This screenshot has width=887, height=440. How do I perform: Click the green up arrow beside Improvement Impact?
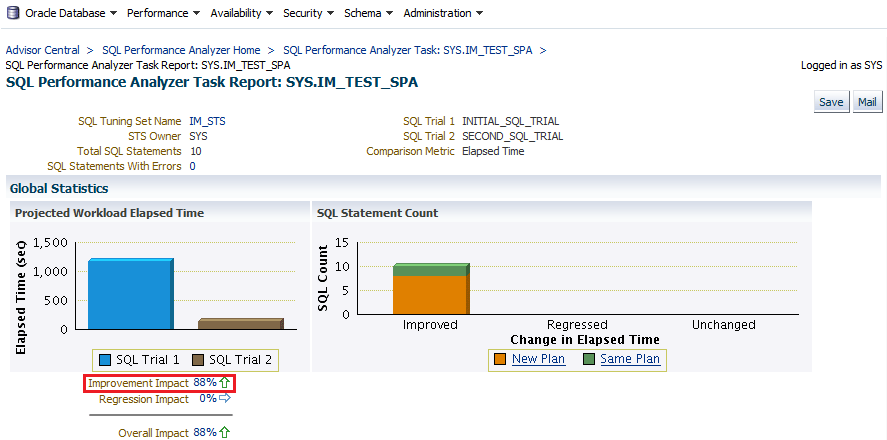[x=225, y=383]
